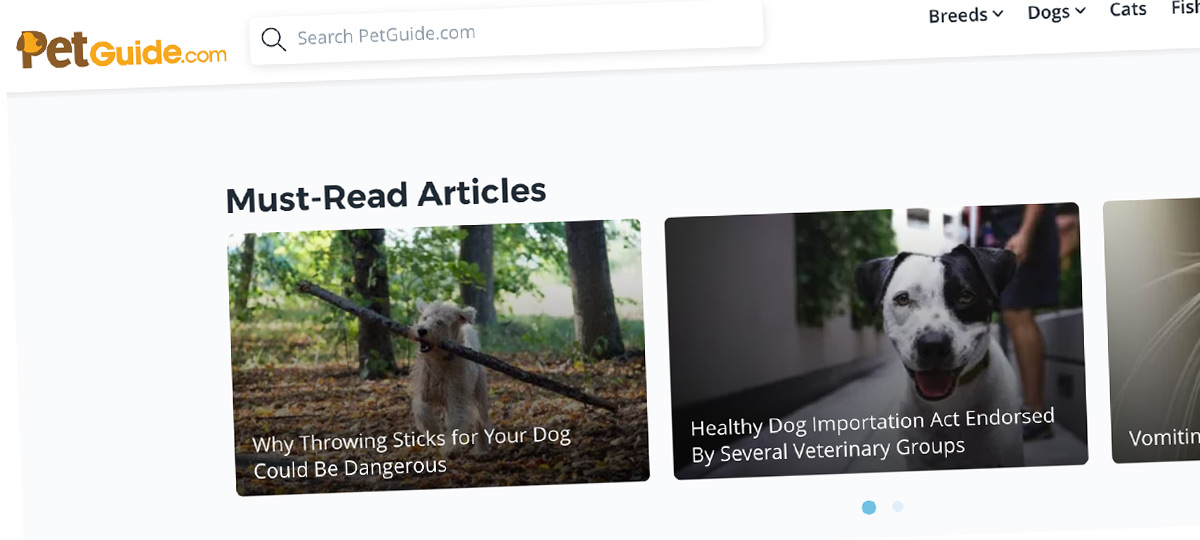Click Why Throwing Sticks for Your Dog title
1200x540 pixels.
pyautogui.click(x=412, y=452)
